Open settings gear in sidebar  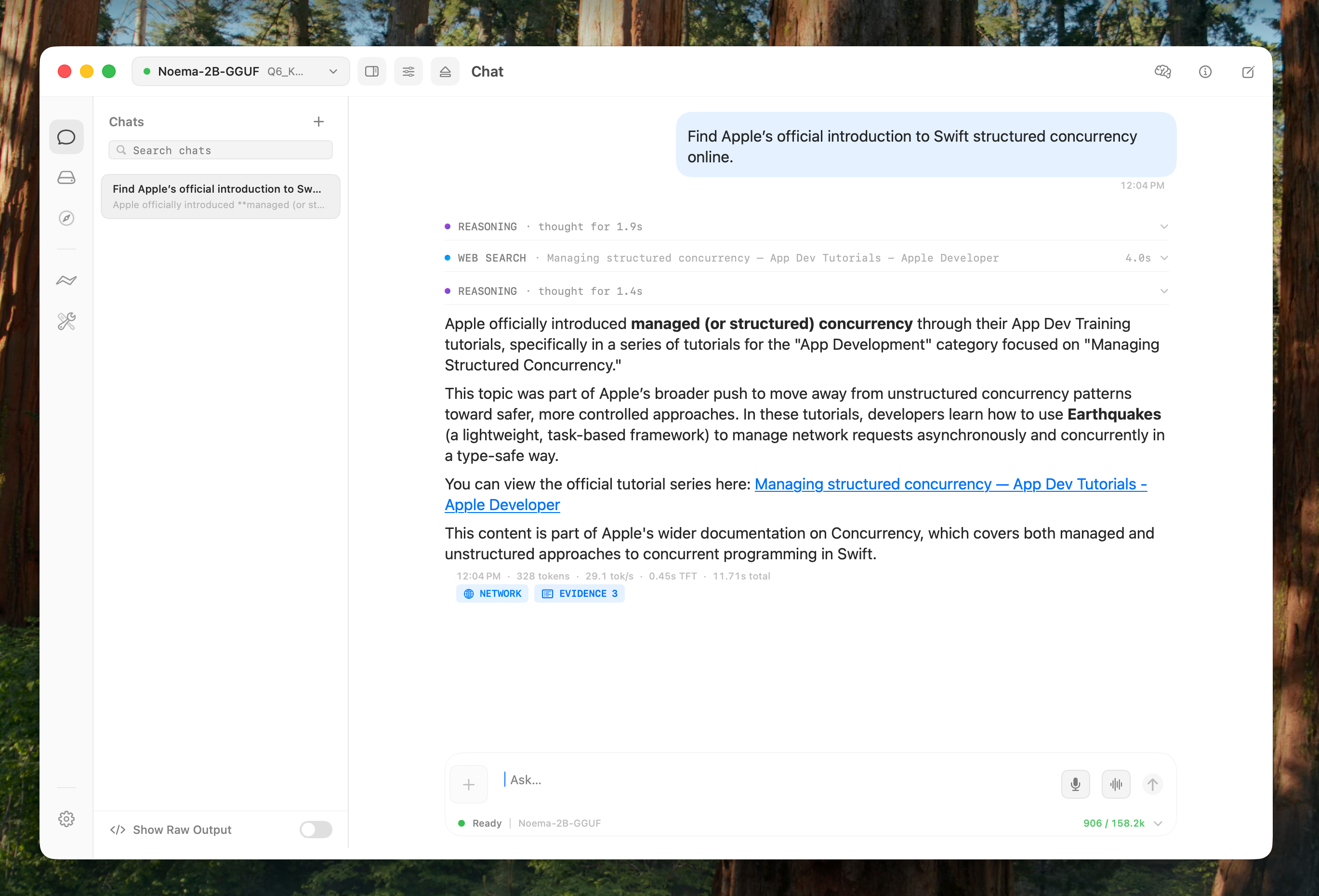[66, 819]
